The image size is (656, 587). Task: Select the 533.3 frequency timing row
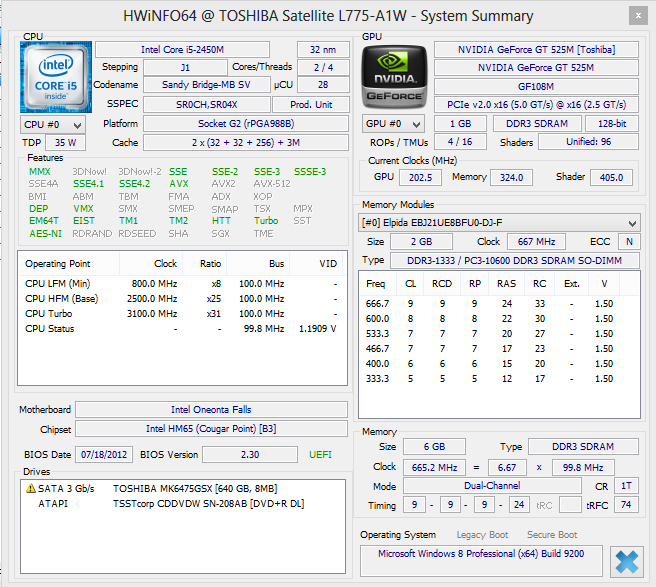pyautogui.click(x=499, y=334)
